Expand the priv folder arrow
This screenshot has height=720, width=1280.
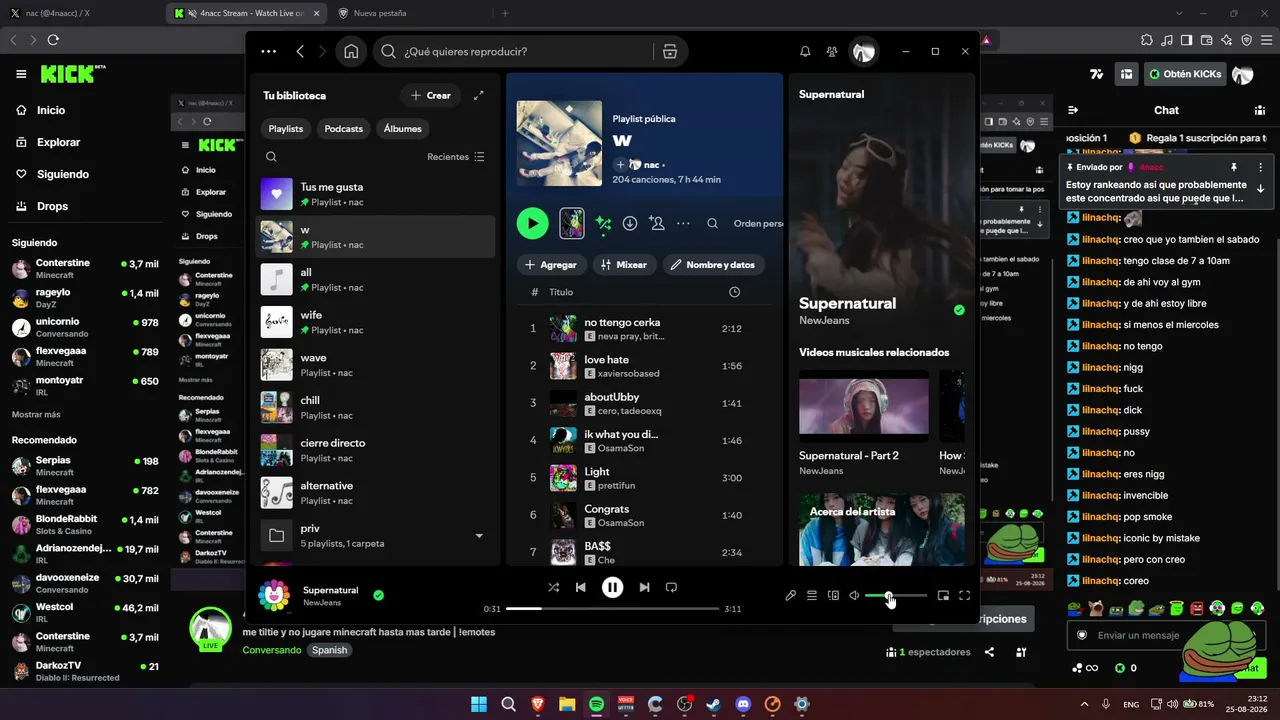479,536
